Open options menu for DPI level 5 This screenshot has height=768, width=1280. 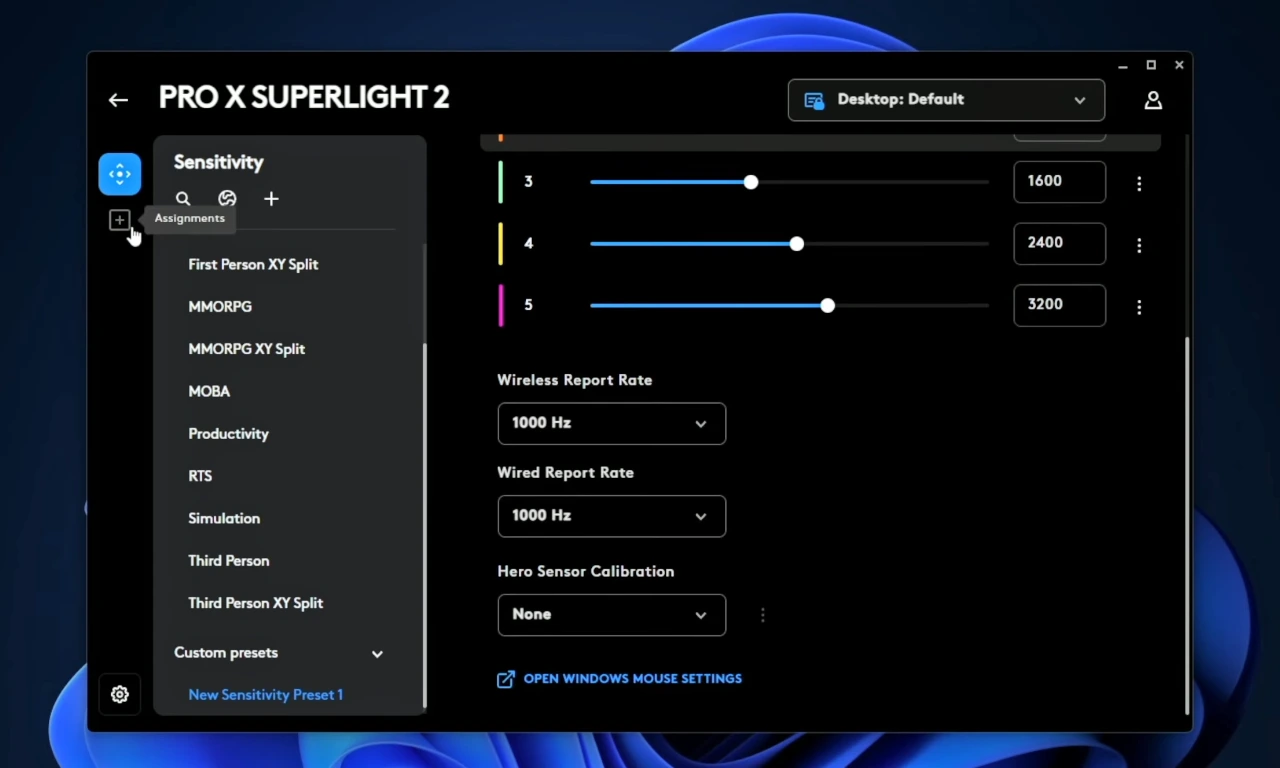(x=1139, y=307)
